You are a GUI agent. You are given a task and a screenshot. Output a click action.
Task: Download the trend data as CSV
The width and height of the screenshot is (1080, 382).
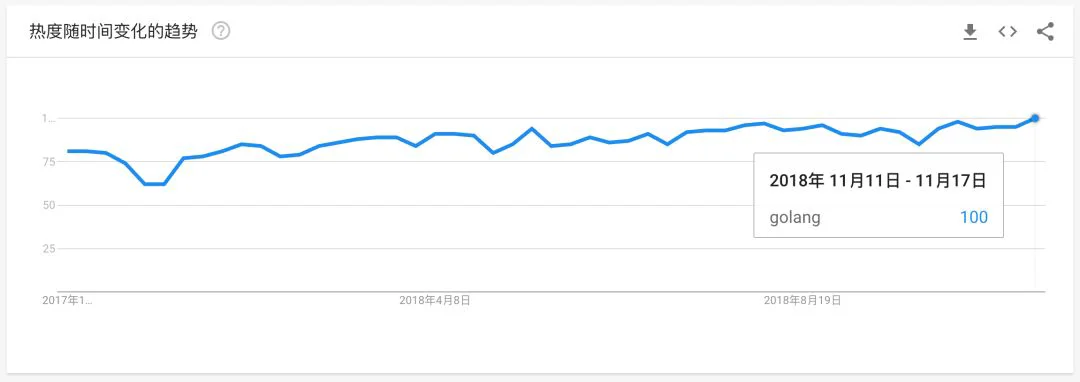tap(970, 32)
